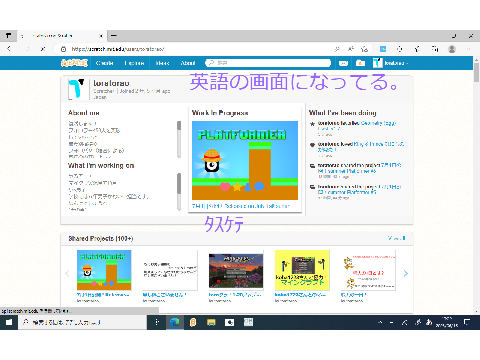Open the Scratch cat shared project thumbnail
The height and width of the screenshot is (360, 480).
pyautogui.click(x=368, y=270)
